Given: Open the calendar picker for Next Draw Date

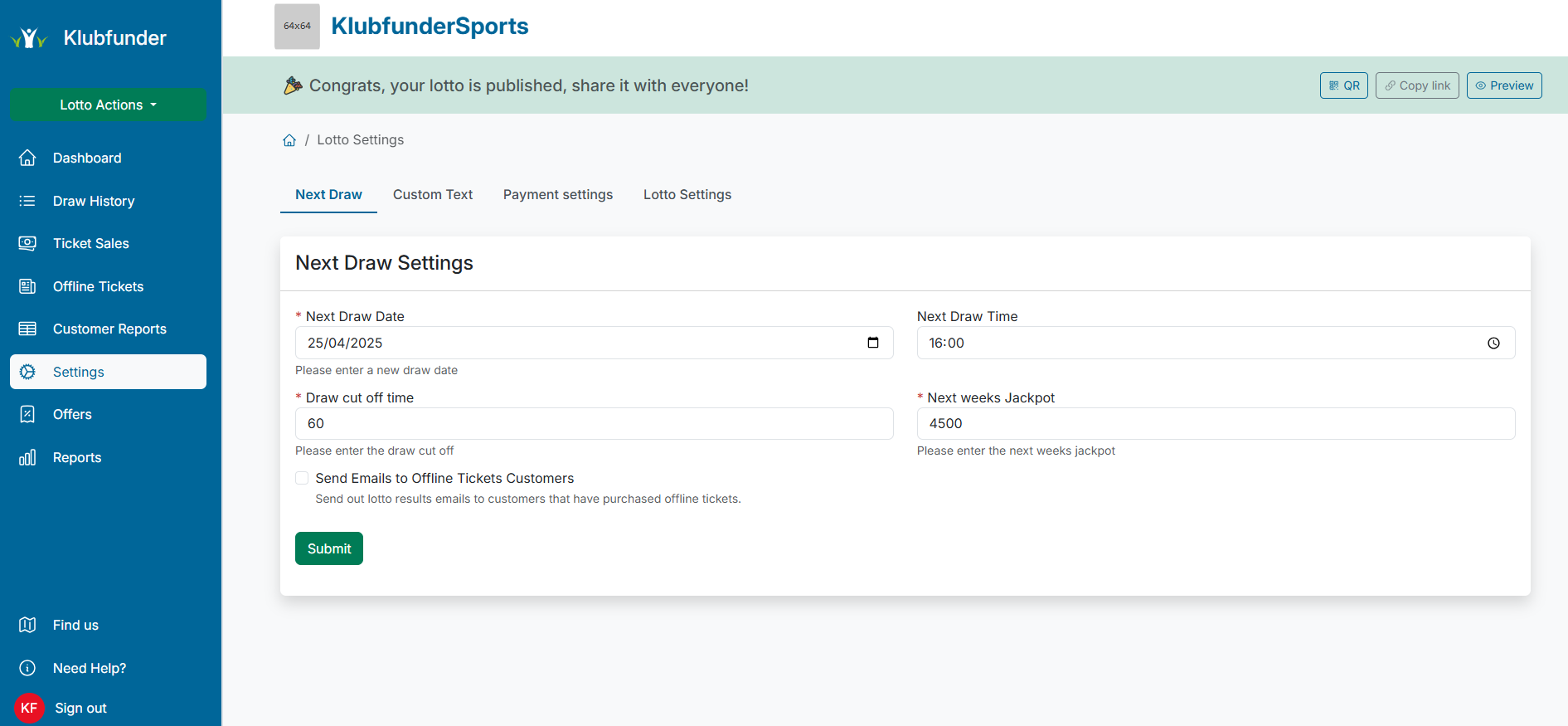Looking at the screenshot, I should [872, 343].
